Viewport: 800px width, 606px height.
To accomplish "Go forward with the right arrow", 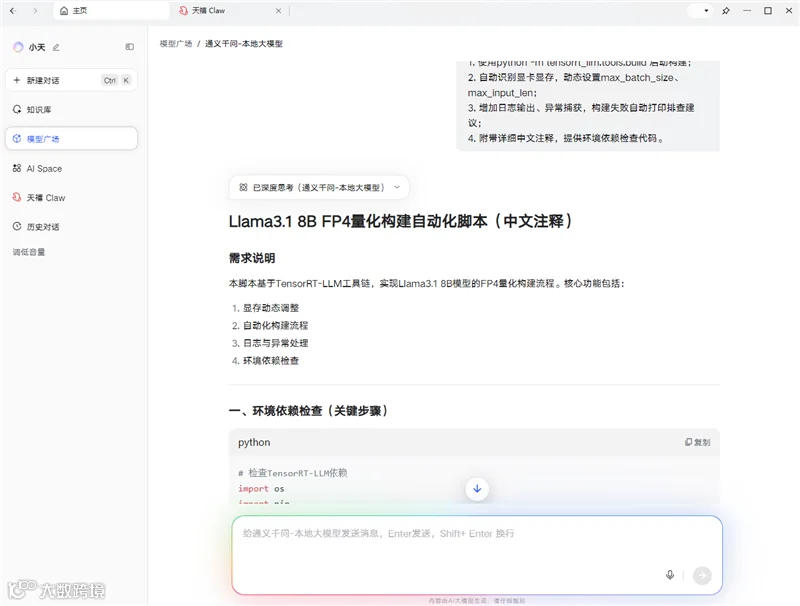I will [x=35, y=11].
